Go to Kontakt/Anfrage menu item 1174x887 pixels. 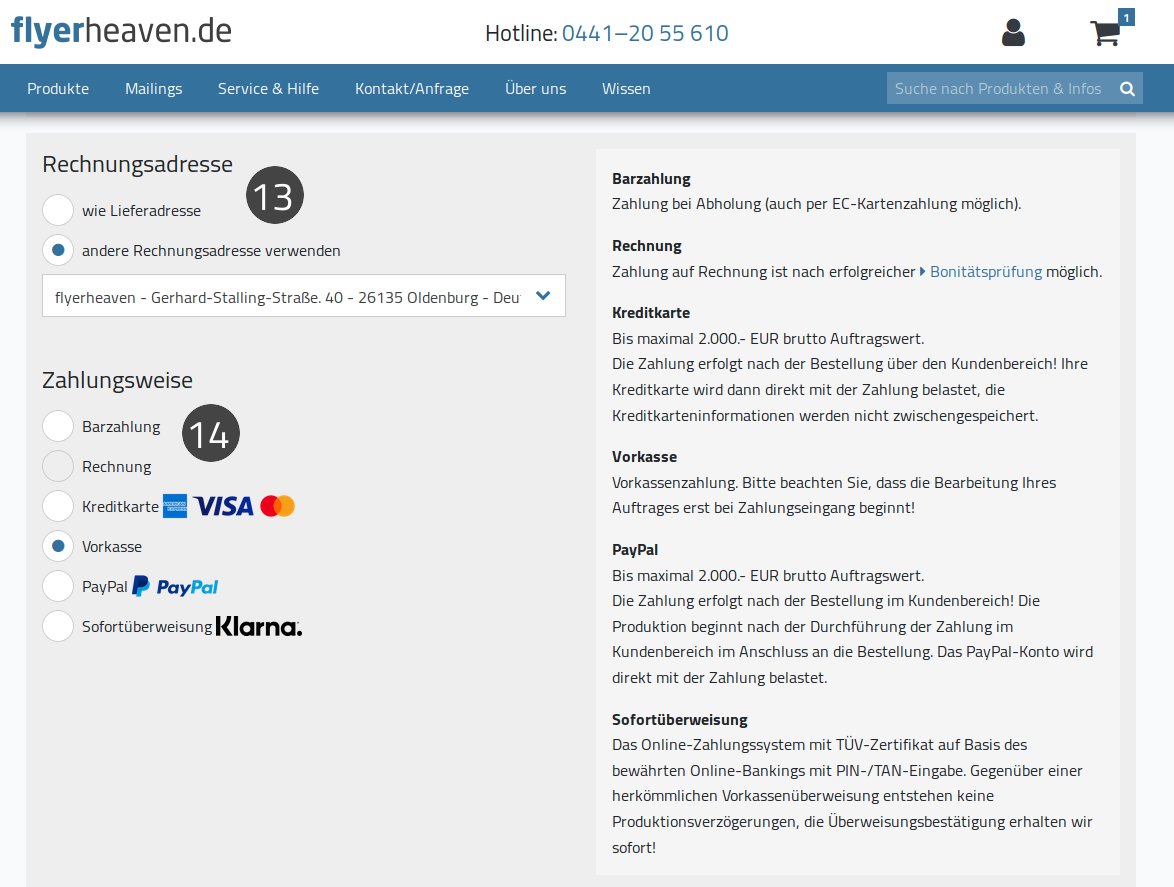pyautogui.click(x=412, y=88)
